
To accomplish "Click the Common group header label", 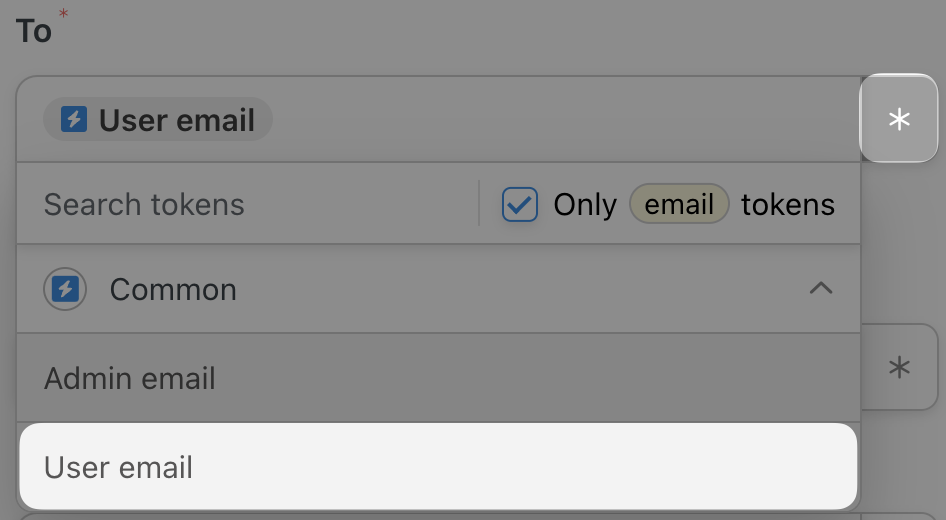I will pyautogui.click(x=173, y=290).
